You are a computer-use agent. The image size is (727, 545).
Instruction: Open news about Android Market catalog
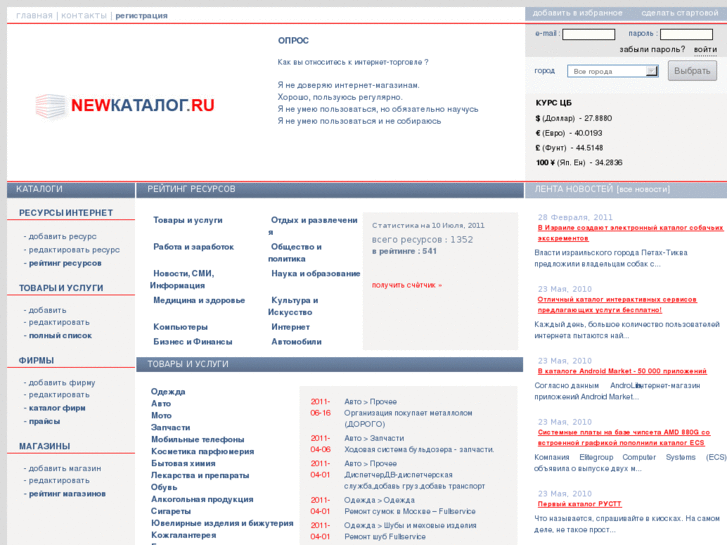623,371
